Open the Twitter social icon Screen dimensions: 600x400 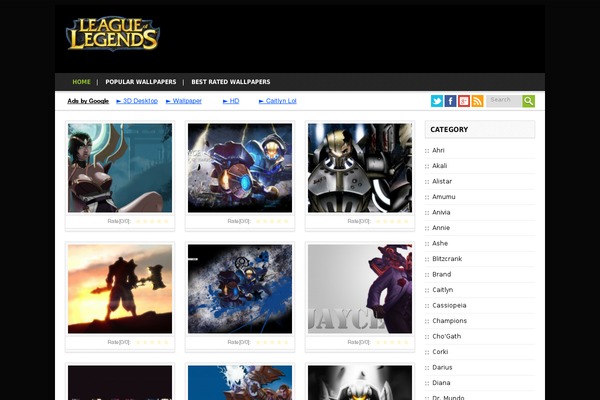(x=437, y=101)
